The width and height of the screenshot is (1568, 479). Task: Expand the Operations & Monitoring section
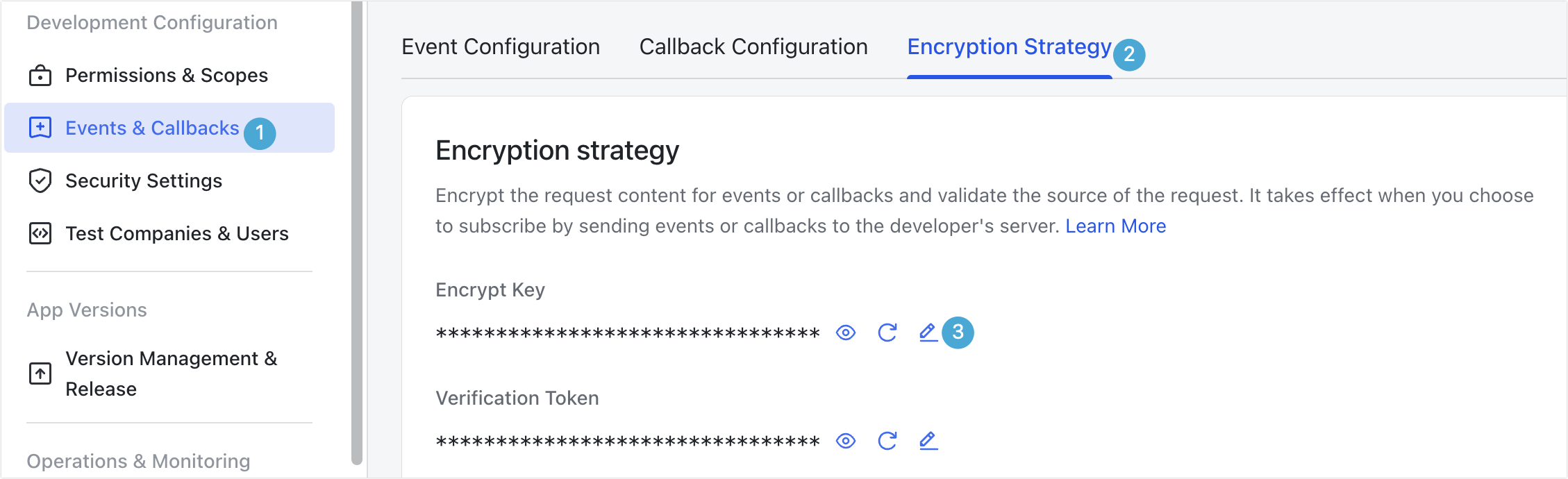coord(138,460)
